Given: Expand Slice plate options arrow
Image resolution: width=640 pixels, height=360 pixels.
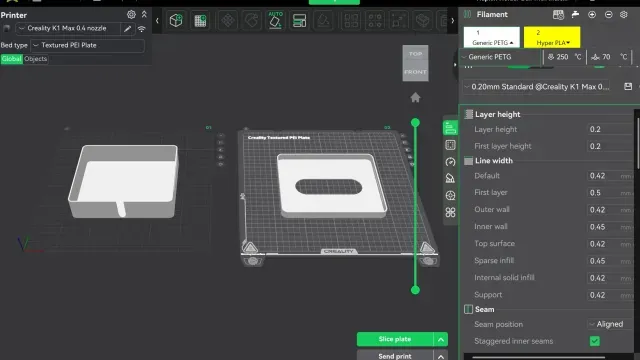Looking at the screenshot, I should (x=441, y=339).
